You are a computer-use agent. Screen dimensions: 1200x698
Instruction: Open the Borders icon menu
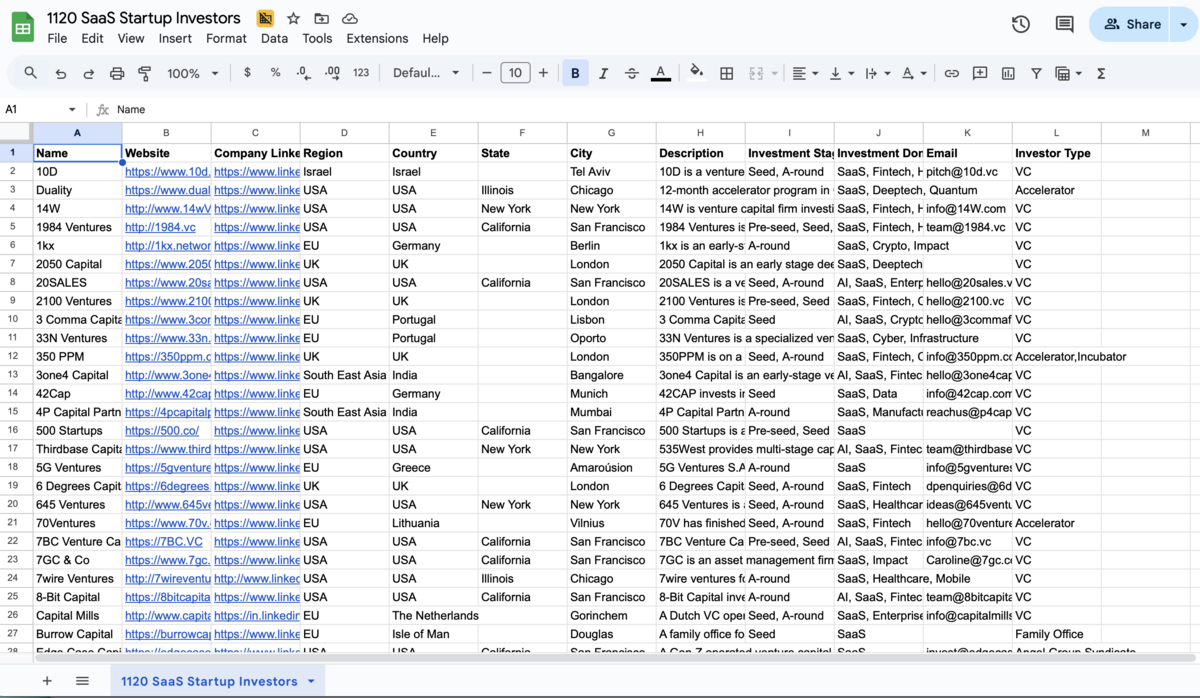point(726,72)
